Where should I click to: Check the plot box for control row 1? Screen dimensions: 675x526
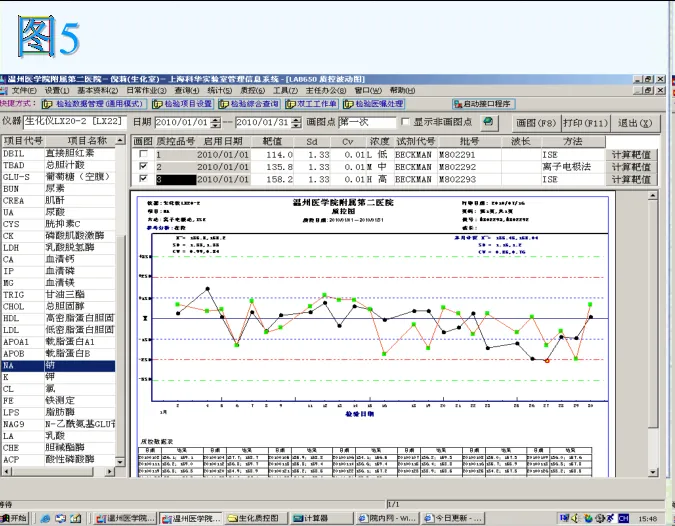pos(142,155)
